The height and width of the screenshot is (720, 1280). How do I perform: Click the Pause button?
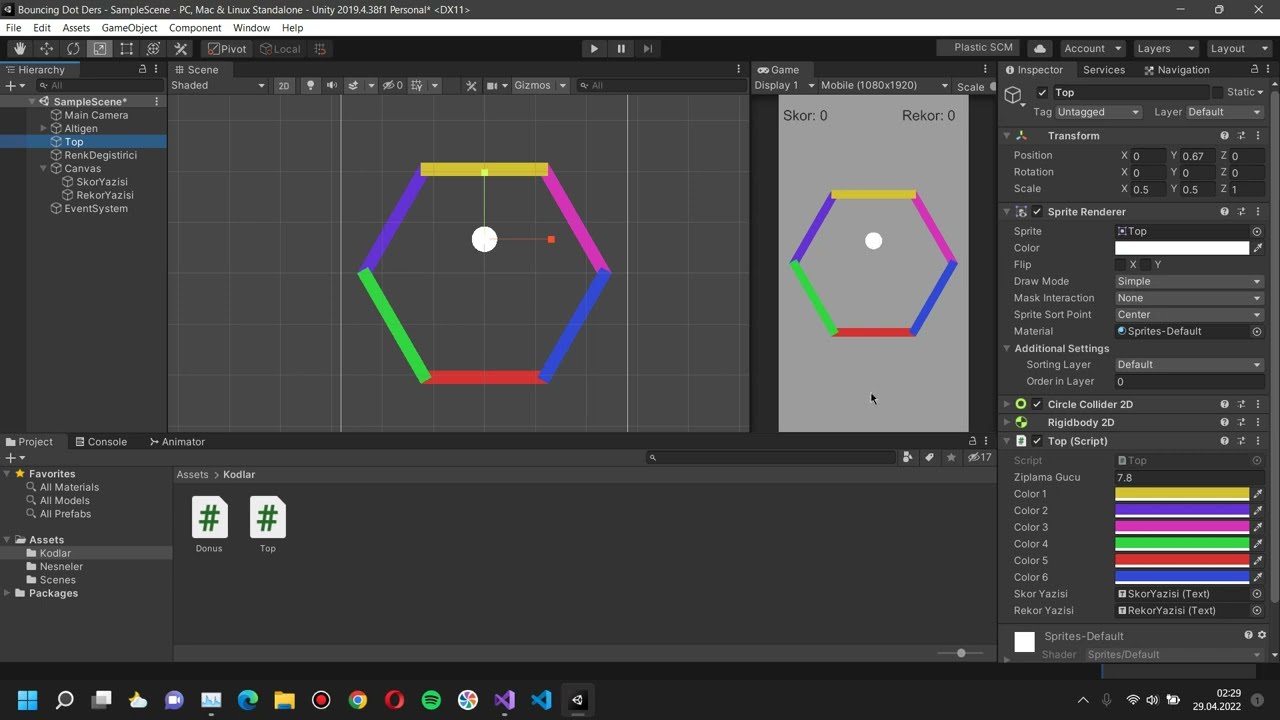[x=621, y=48]
